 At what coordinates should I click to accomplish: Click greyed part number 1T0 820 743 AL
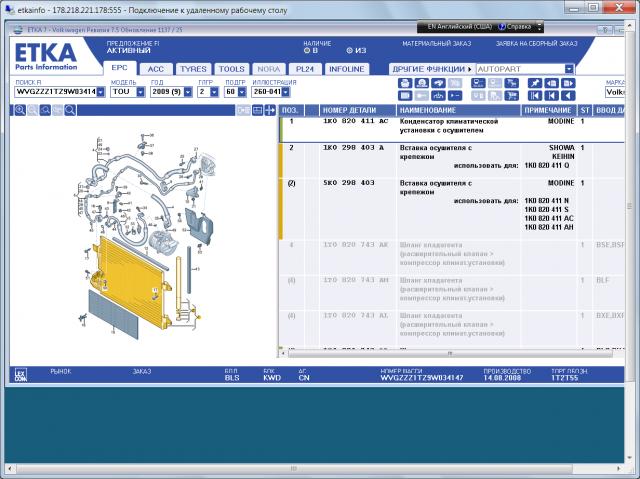pyautogui.click(x=356, y=315)
